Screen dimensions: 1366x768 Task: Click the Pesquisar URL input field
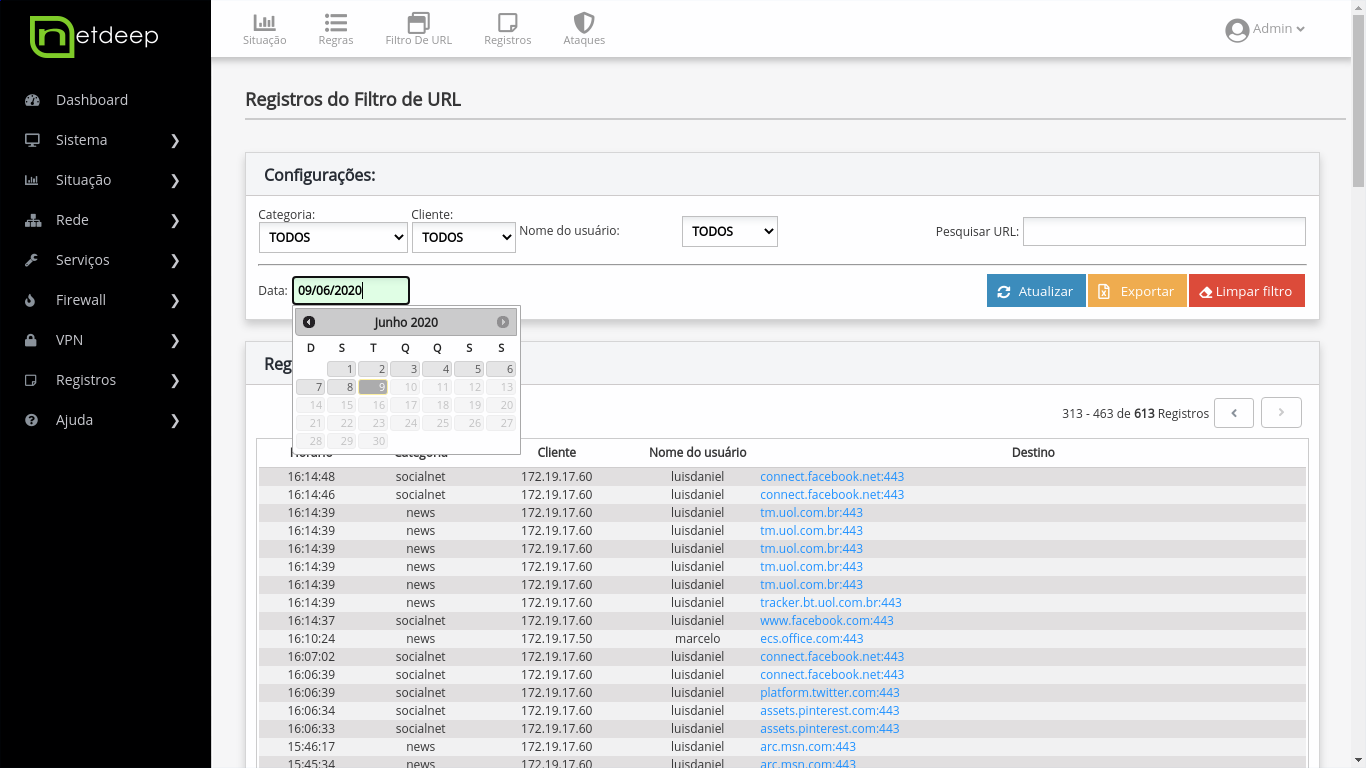[x=1164, y=231]
